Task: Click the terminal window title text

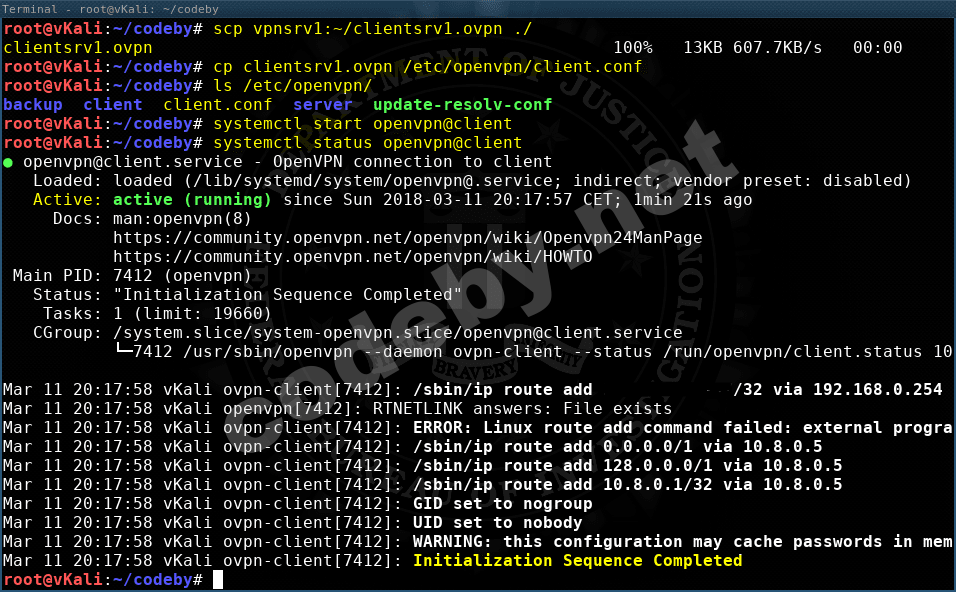Action: click(110, 9)
